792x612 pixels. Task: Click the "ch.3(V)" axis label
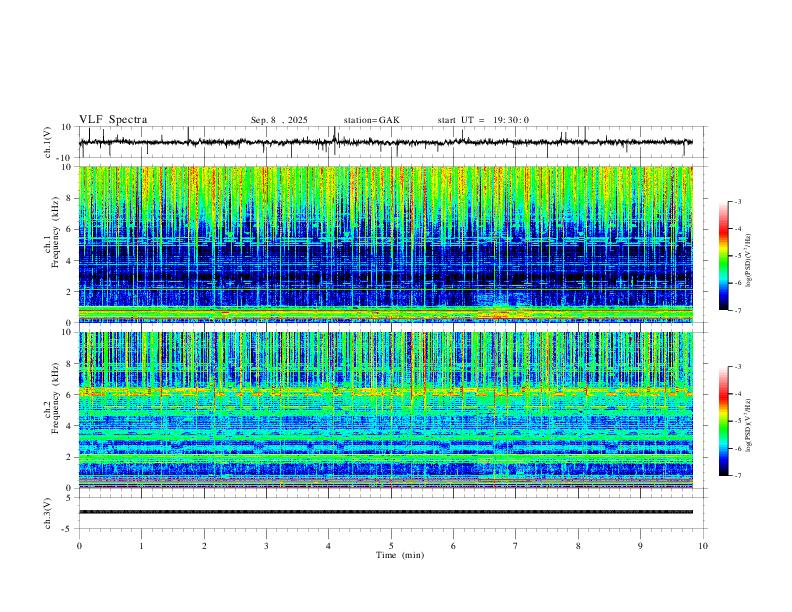(x=48, y=514)
